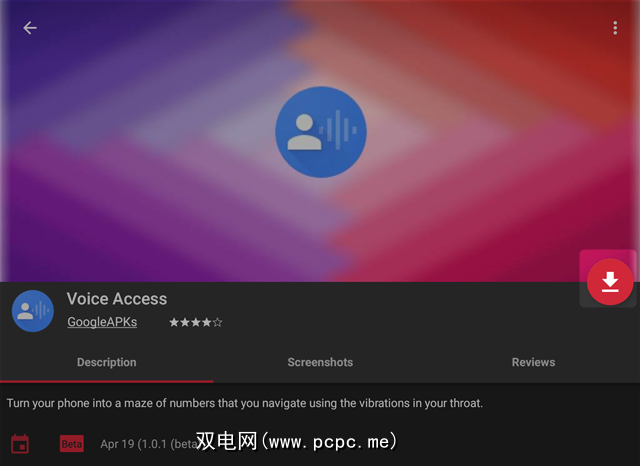640x466 pixels.
Task: Go back using the arrow icon
Action: click(x=30, y=28)
